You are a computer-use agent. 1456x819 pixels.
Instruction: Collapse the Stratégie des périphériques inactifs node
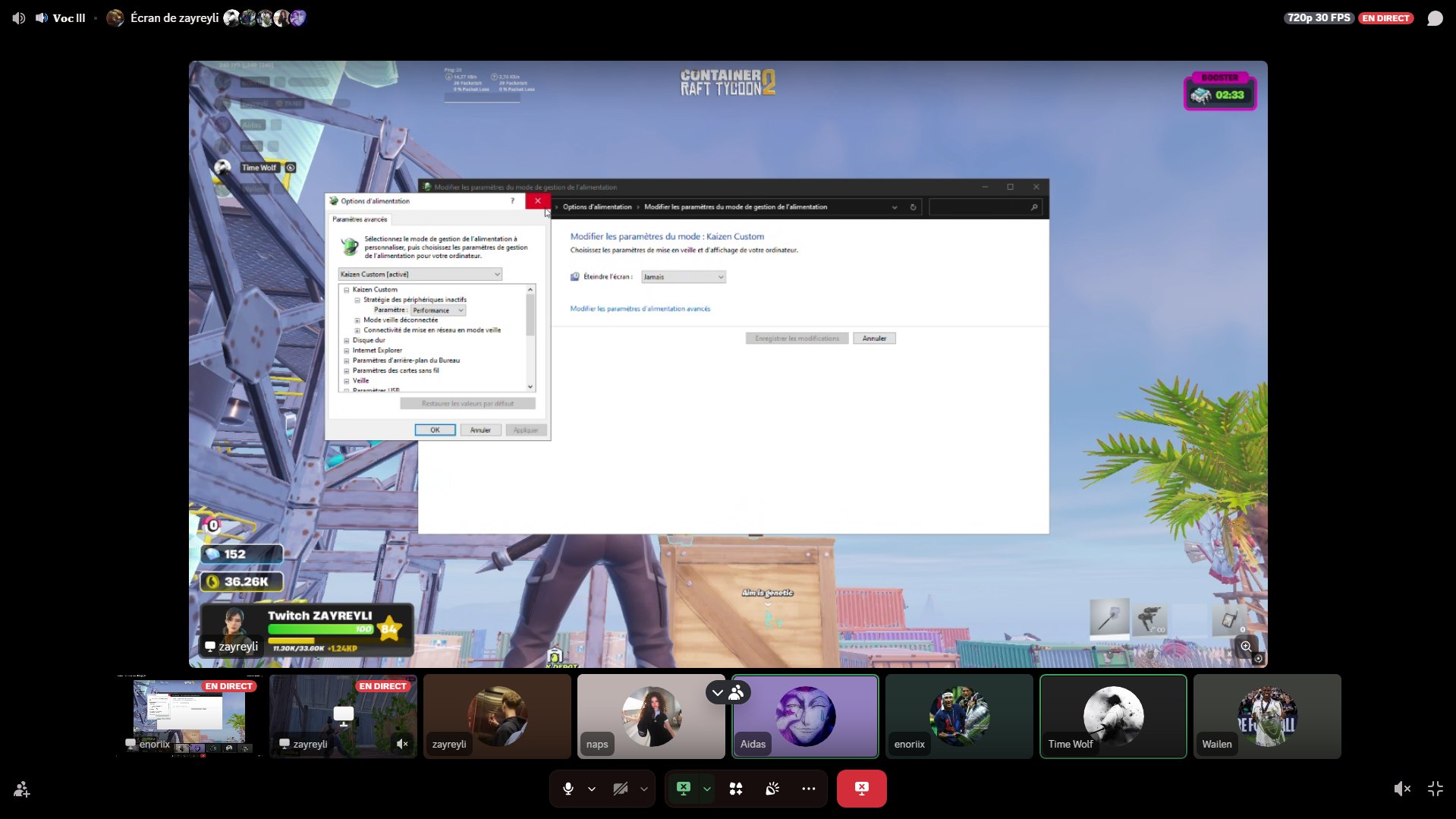coord(357,301)
